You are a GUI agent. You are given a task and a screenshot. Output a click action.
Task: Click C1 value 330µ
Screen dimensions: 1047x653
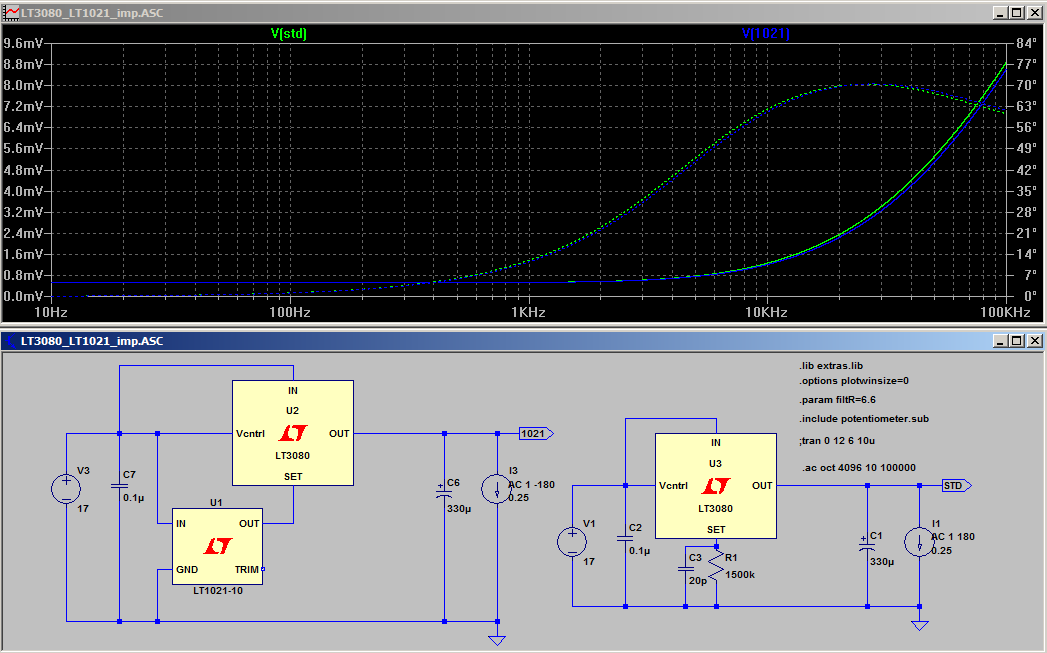pyautogui.click(x=882, y=562)
